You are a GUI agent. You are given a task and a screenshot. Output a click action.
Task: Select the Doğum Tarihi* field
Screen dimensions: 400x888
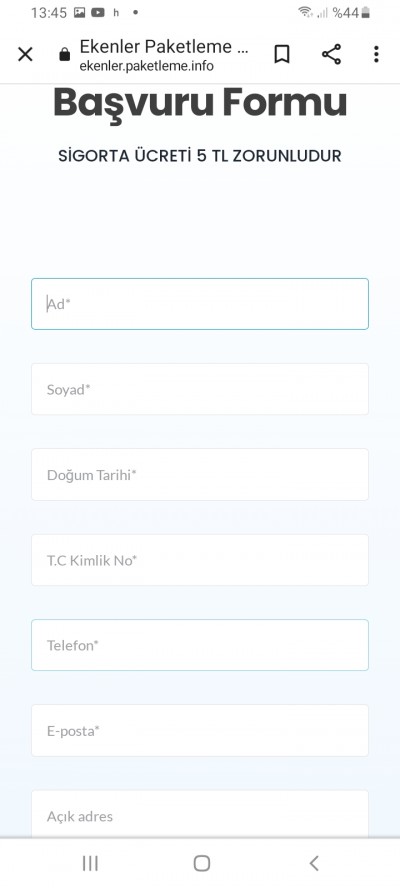200,475
